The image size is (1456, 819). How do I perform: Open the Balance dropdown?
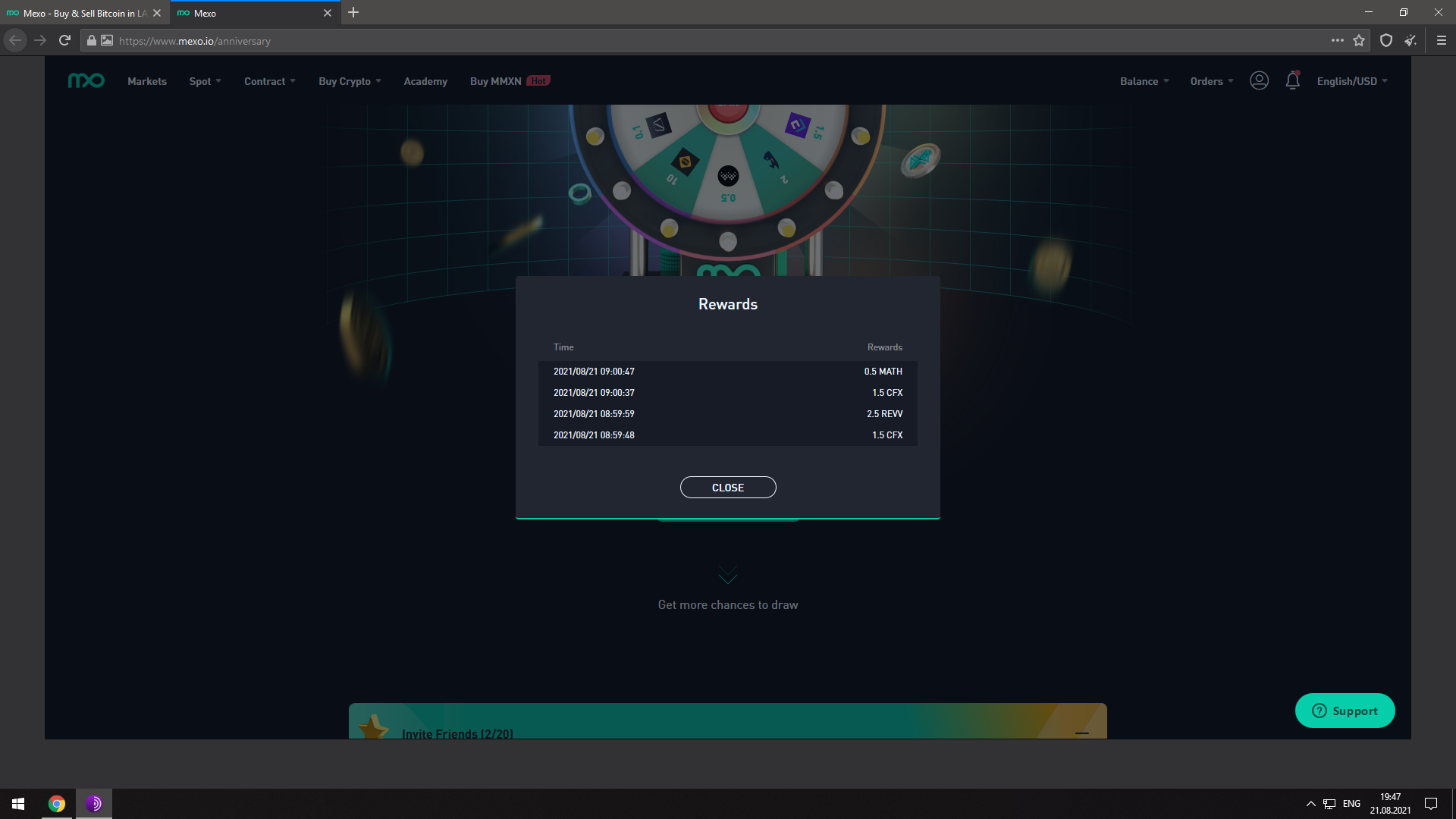pos(1144,81)
